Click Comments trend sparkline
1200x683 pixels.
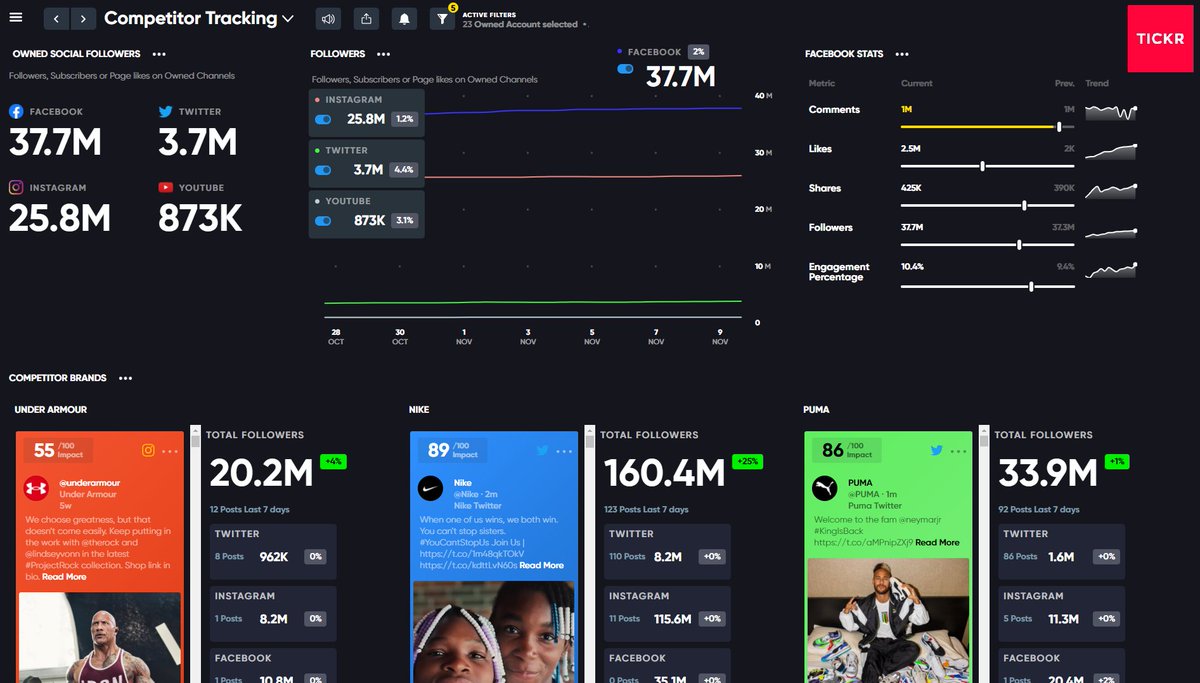click(1111, 112)
